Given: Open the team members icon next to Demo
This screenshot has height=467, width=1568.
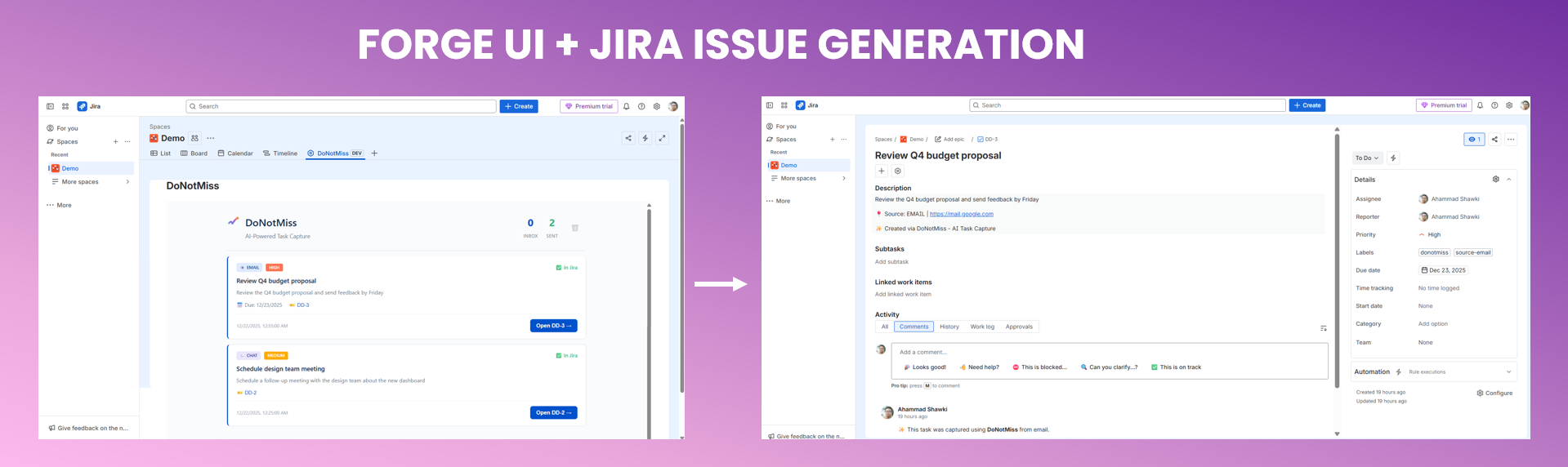Looking at the screenshot, I should [194, 138].
